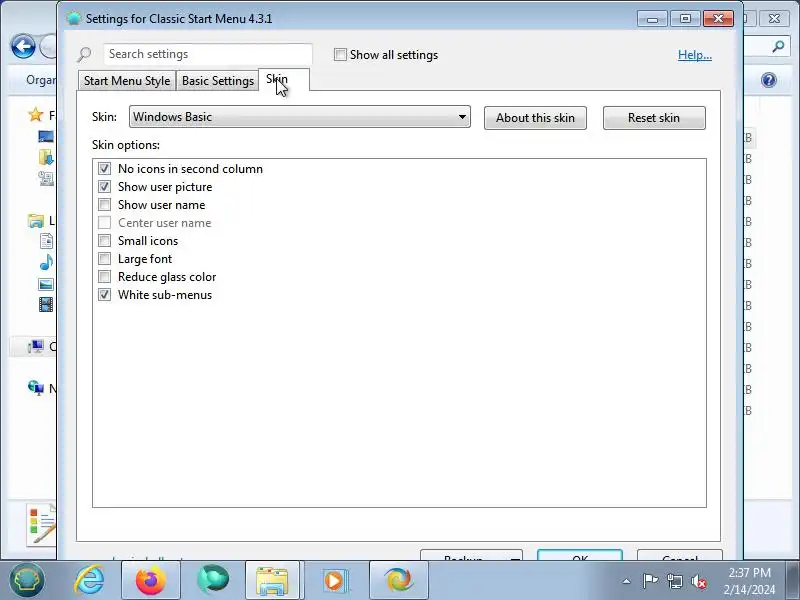The height and width of the screenshot is (600, 800).
Task: Click the muted volume tray icon
Action: tap(698, 581)
